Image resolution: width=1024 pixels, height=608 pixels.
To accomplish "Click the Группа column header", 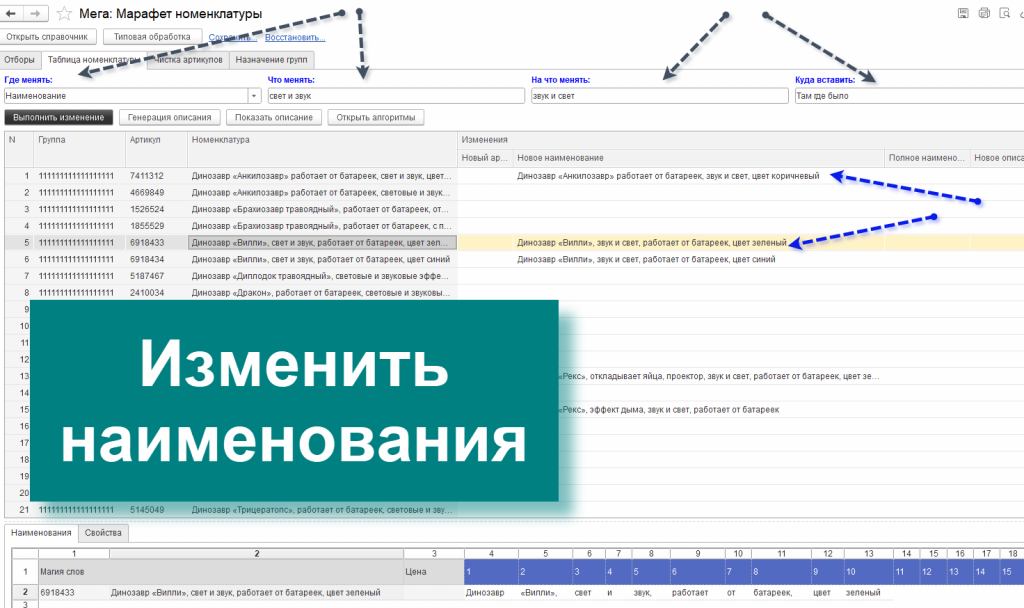I will click(x=79, y=149).
